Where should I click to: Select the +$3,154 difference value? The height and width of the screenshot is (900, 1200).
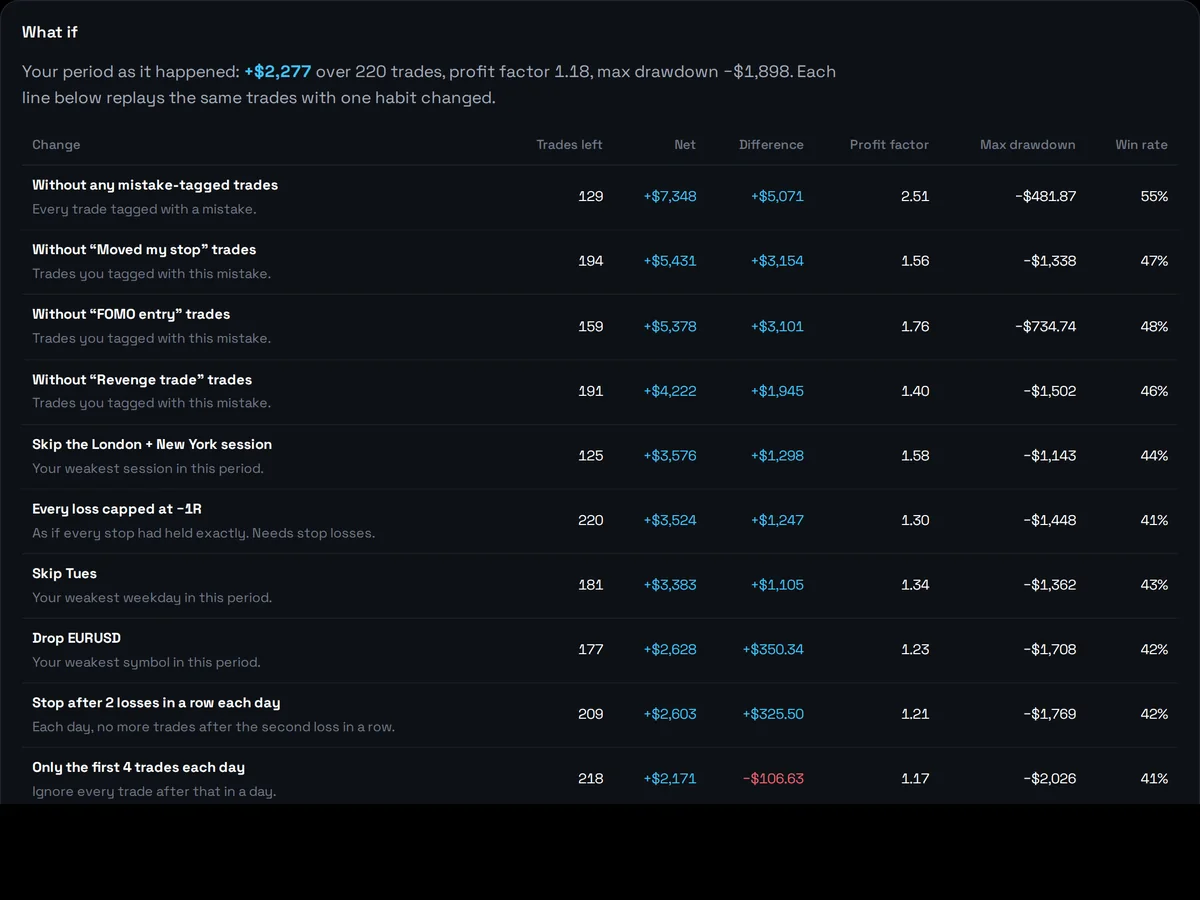pos(777,261)
